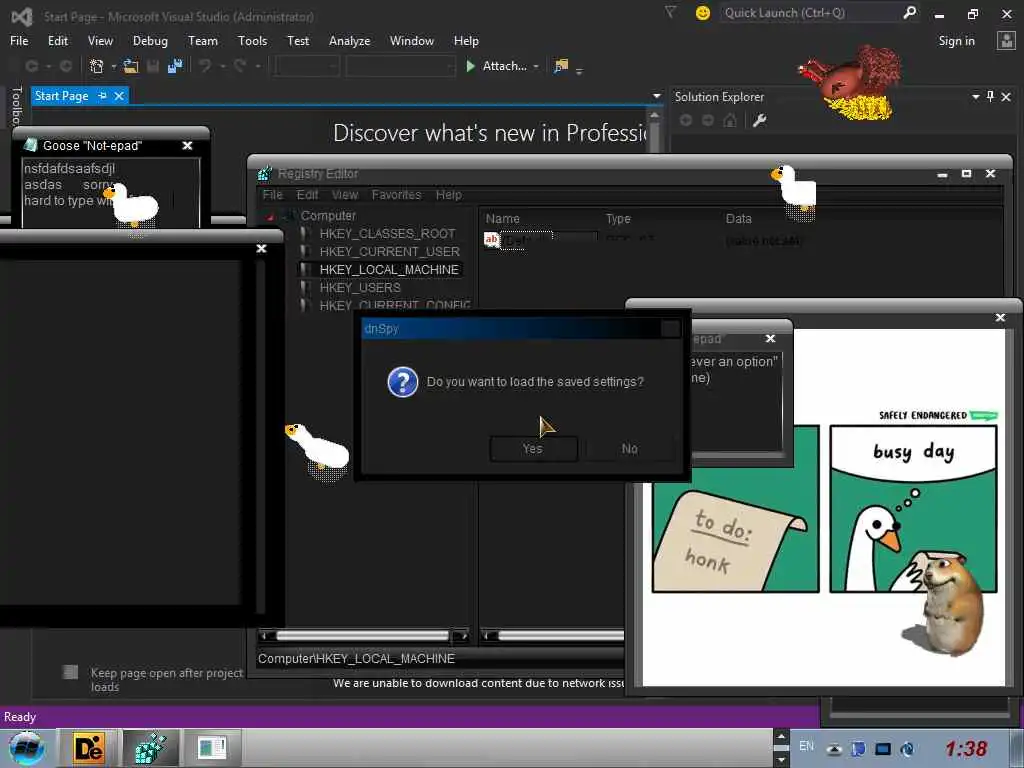Open the Solution Explorer window position dropdown
This screenshot has height=768, width=1024.
tap(976, 97)
